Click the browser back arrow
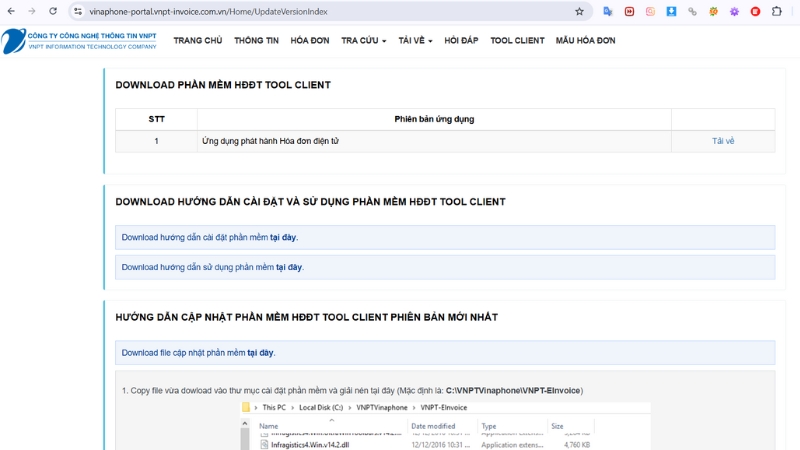800x450 pixels. (x=10, y=11)
